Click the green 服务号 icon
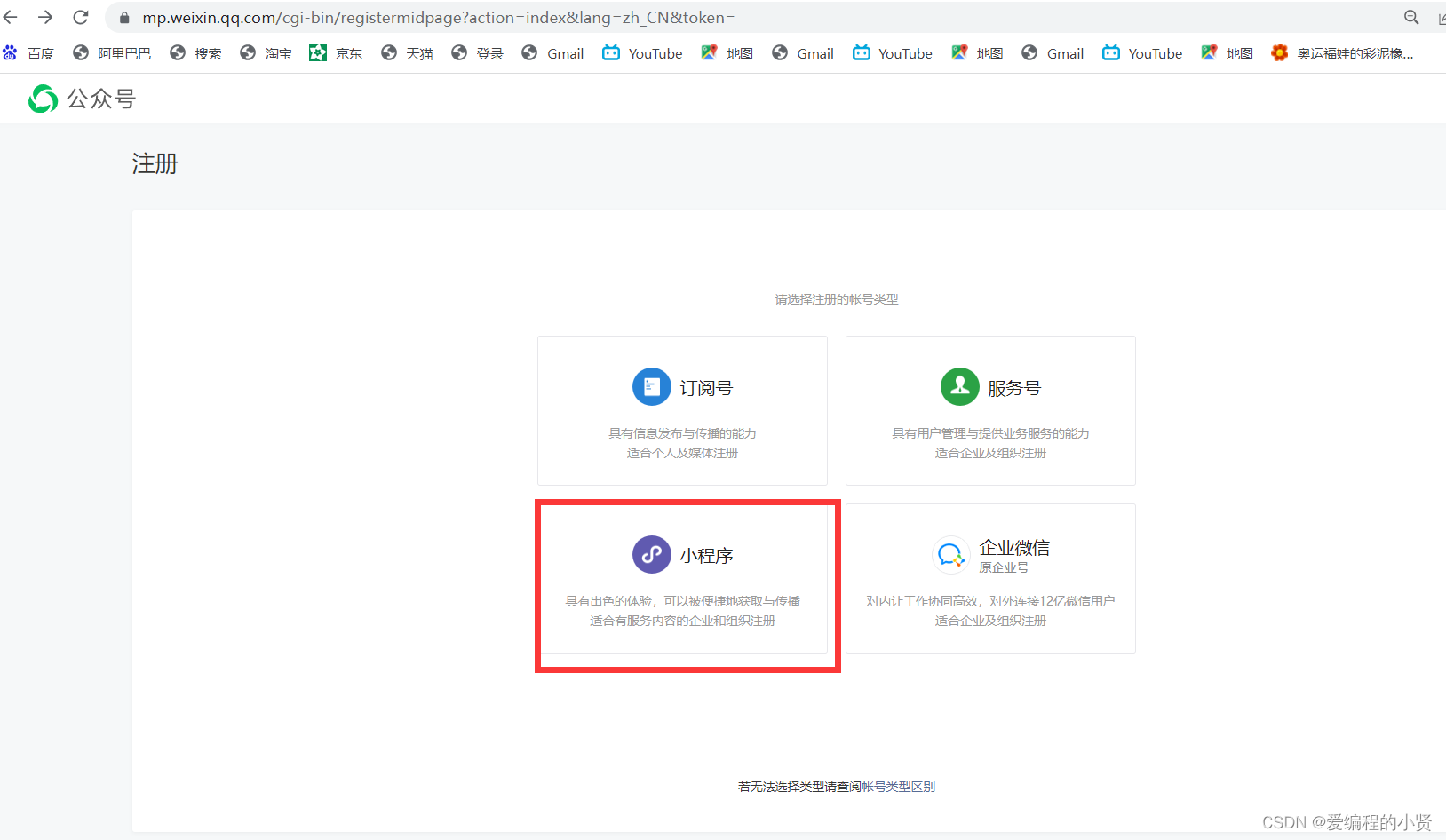 [959, 387]
